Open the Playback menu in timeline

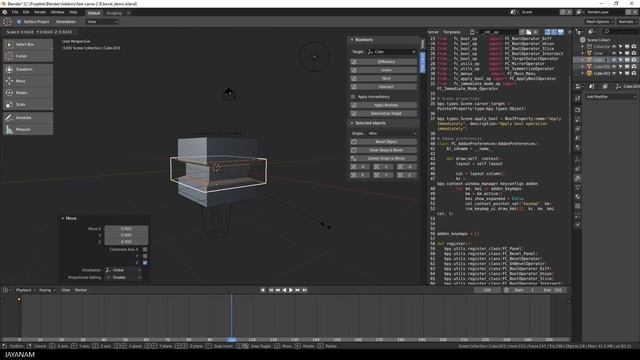point(25,290)
